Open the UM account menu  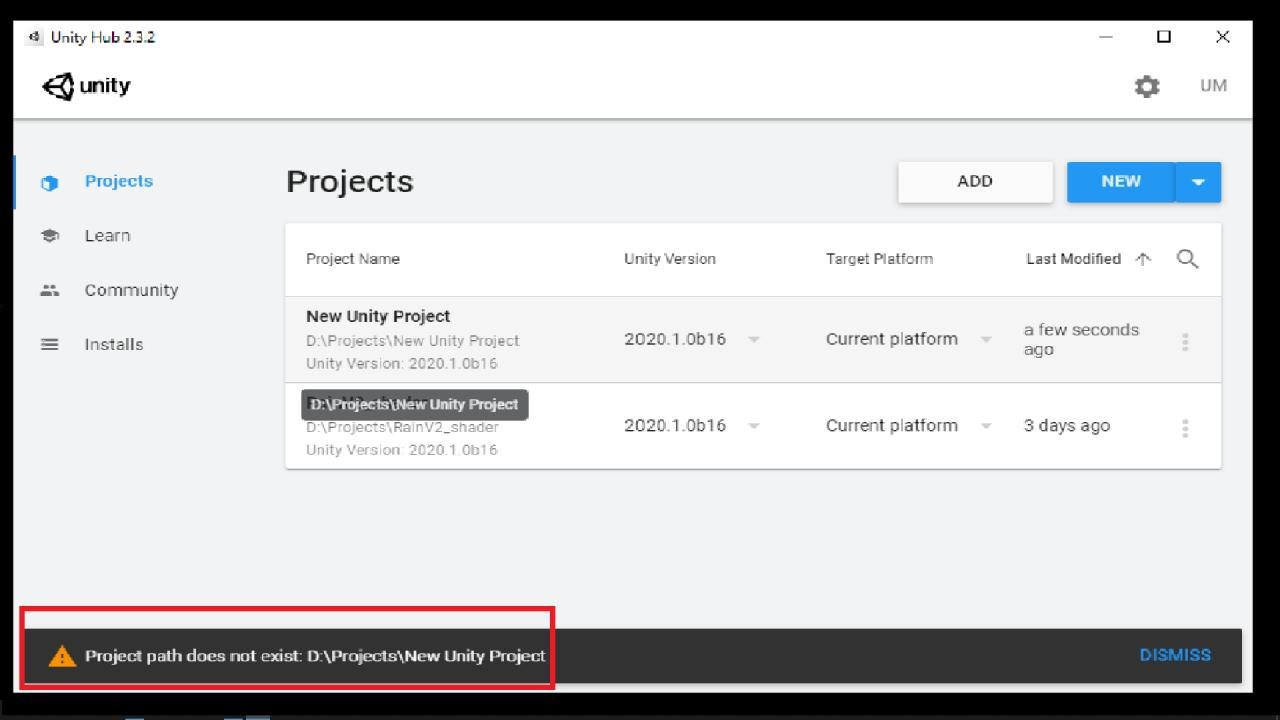point(1213,86)
